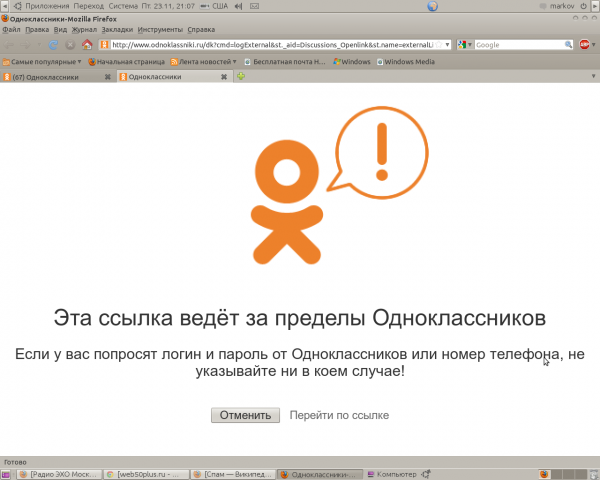Switch to Радио ЭХО Моск... taskbar window
The image size is (600, 480).
(x=59, y=475)
